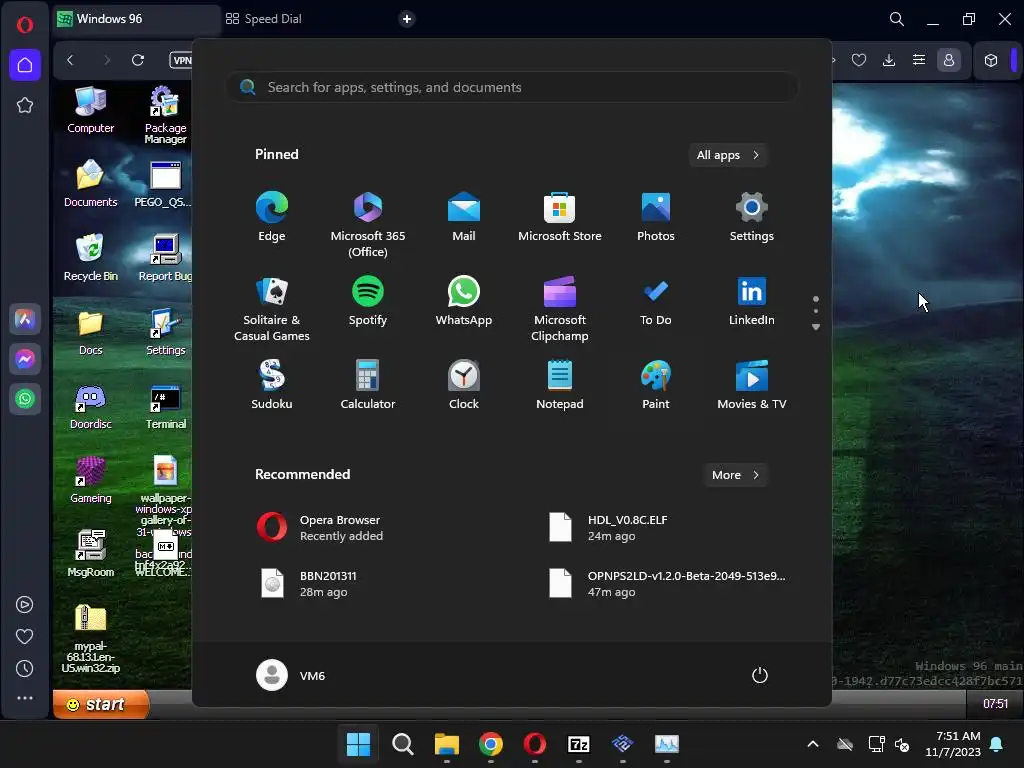Go to next pinned apps page

(x=816, y=327)
